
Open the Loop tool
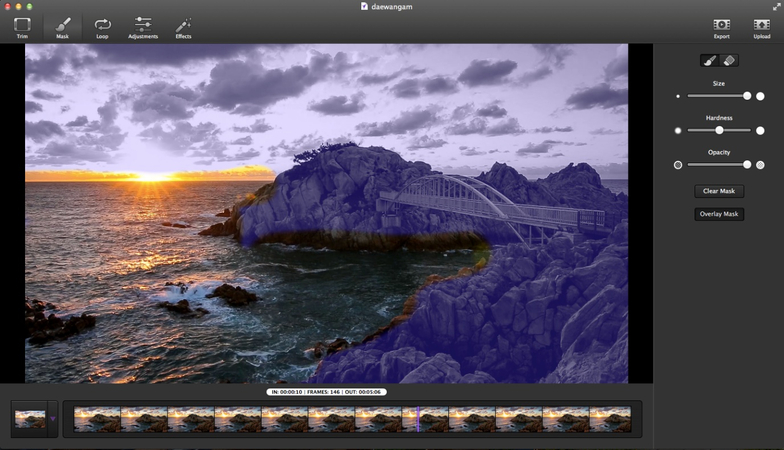102,28
